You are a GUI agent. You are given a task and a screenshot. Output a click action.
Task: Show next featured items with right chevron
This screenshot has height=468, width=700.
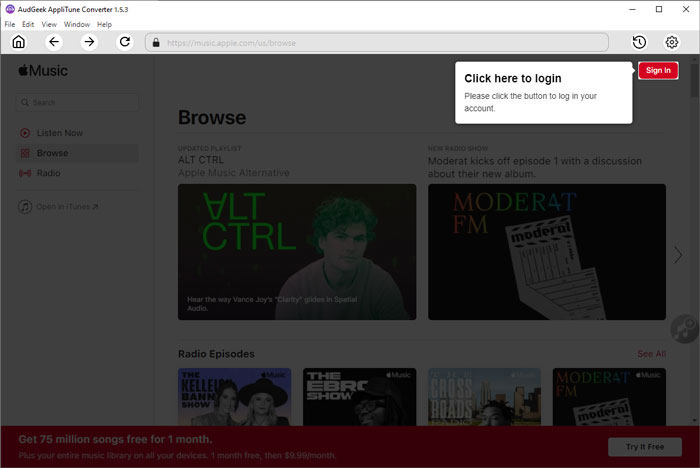tap(678, 255)
